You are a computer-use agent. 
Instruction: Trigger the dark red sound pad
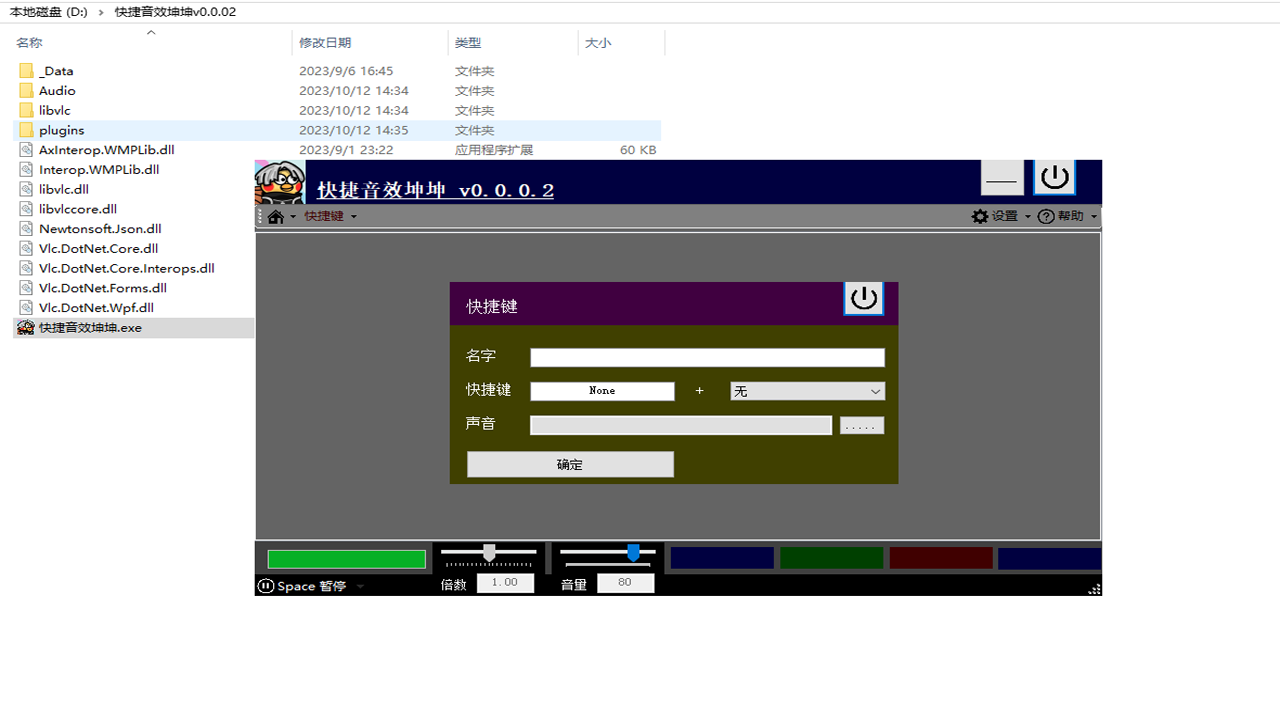tap(940, 557)
